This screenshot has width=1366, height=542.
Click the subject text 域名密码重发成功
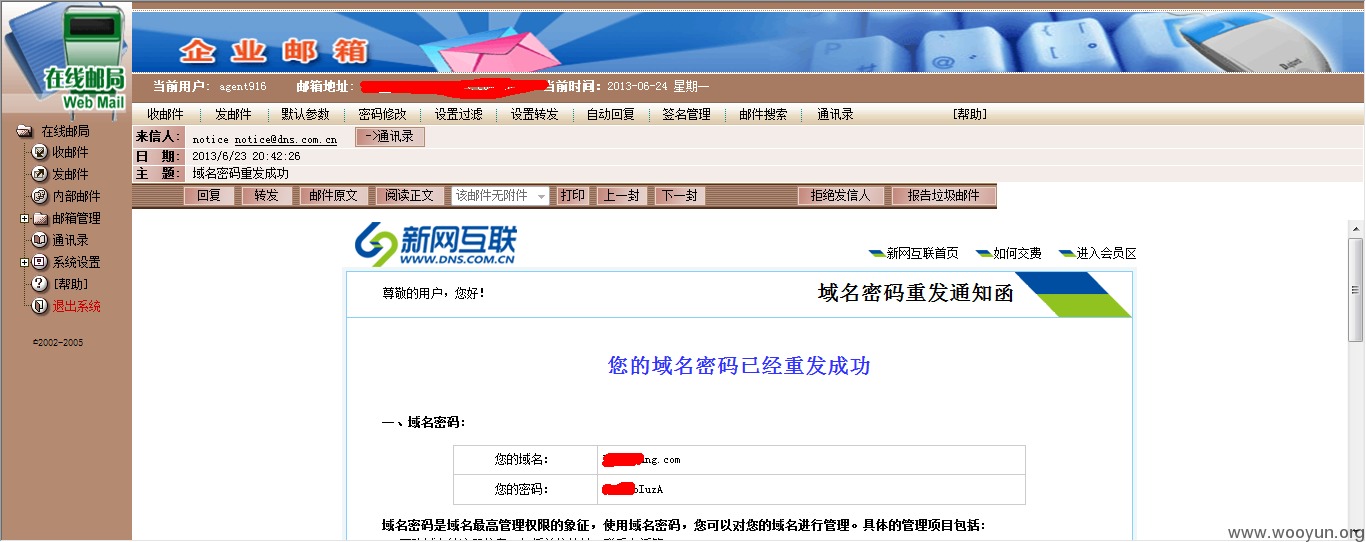(241, 173)
